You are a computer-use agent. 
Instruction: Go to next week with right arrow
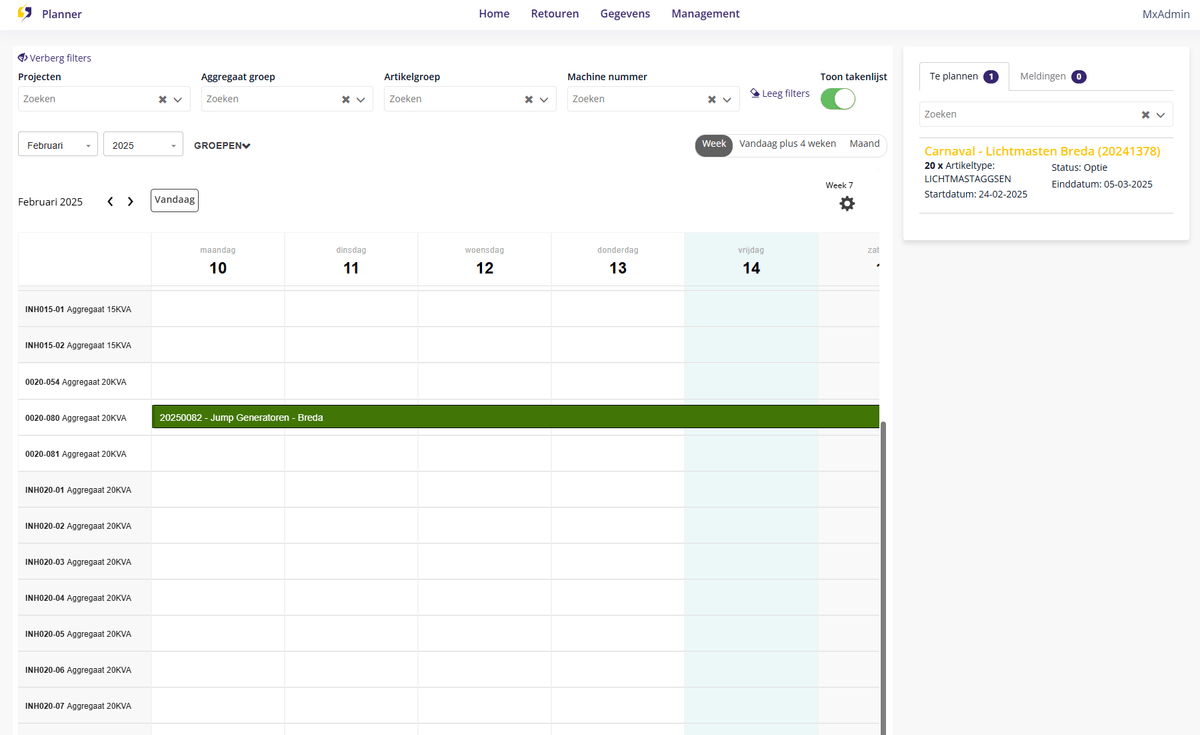[x=130, y=201]
